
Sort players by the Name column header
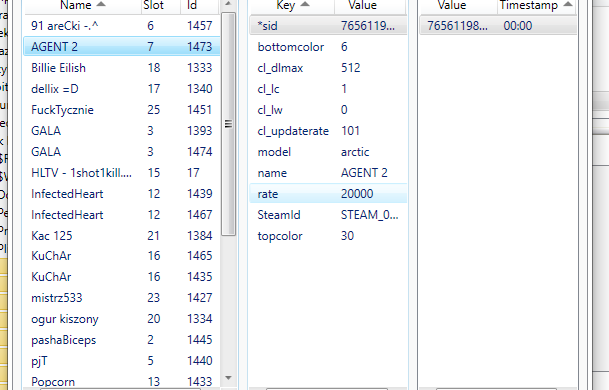[82, 5]
